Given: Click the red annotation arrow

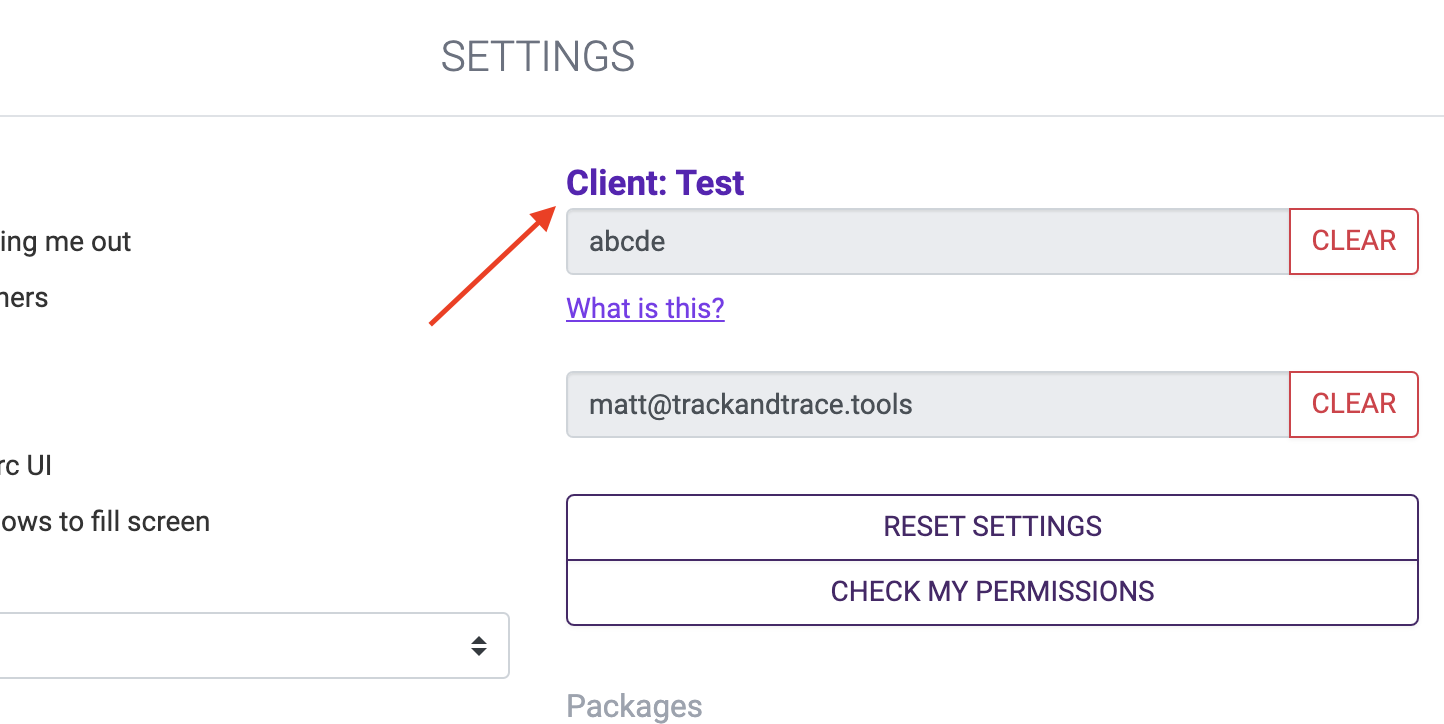Looking at the screenshot, I should tap(492, 266).
